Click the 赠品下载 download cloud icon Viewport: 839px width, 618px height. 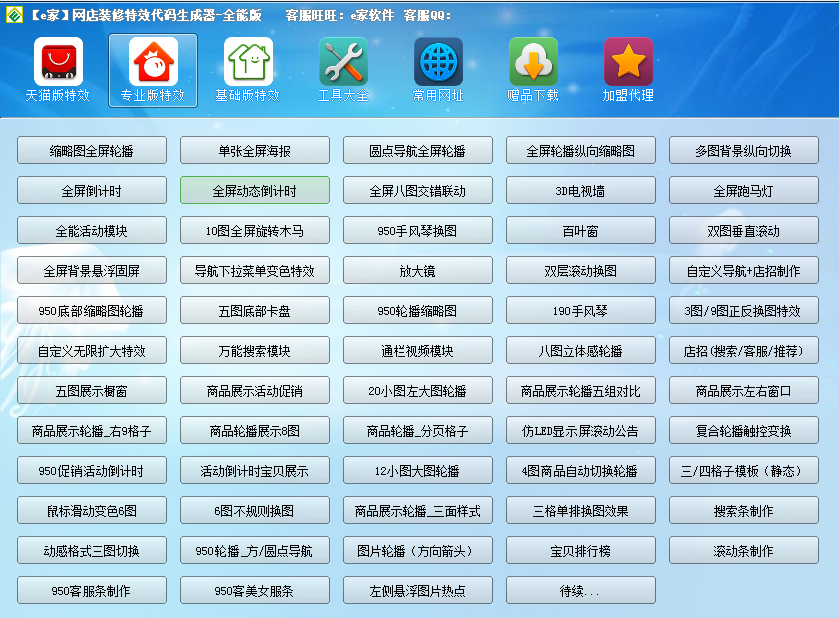(x=533, y=62)
